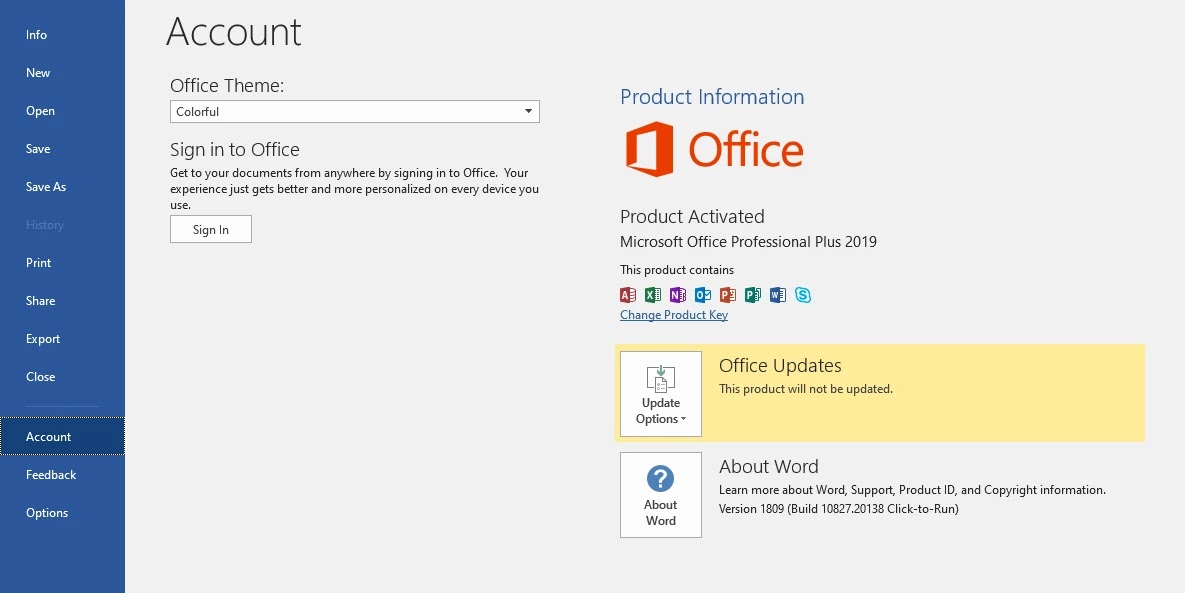Expand the Update Options menu button
This screenshot has height=593, width=1185.
(x=661, y=394)
